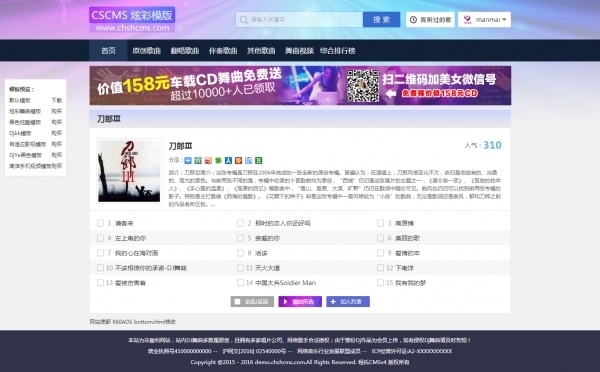Click the blue 搜索 button
Screen dimensions: 600x372
pos(382,20)
